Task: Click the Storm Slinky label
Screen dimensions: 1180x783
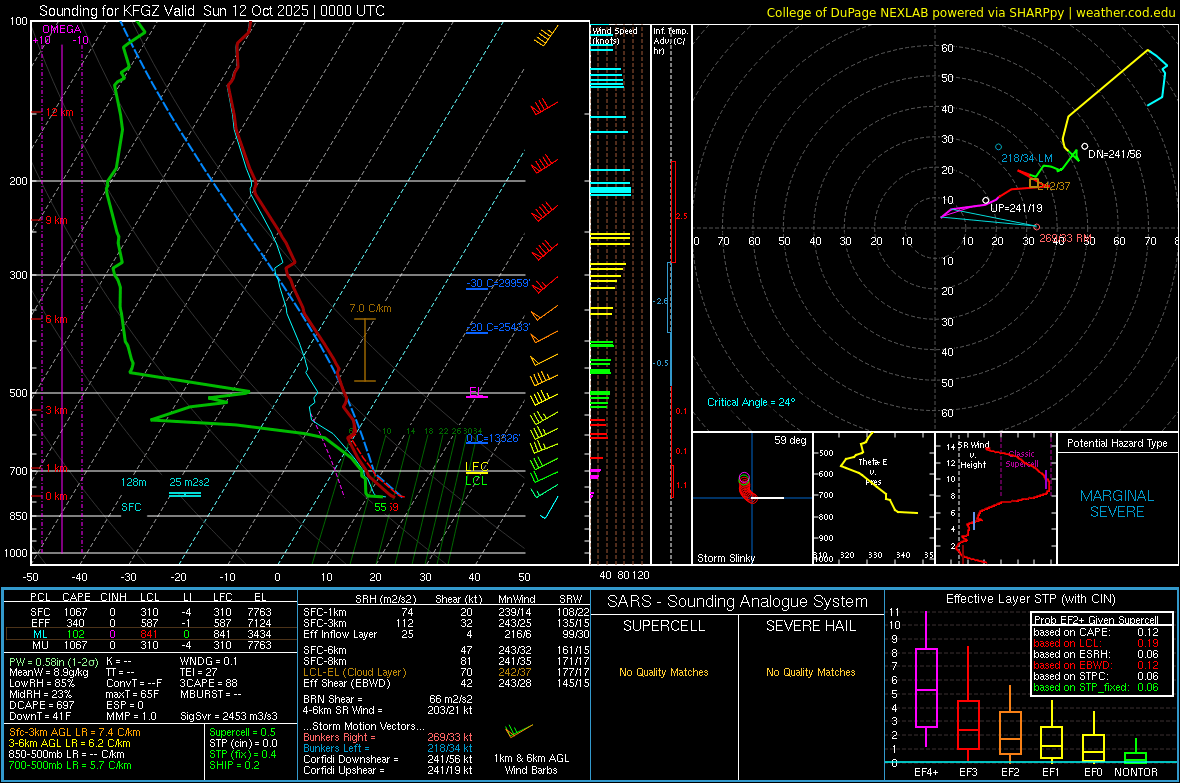Action: tap(725, 558)
